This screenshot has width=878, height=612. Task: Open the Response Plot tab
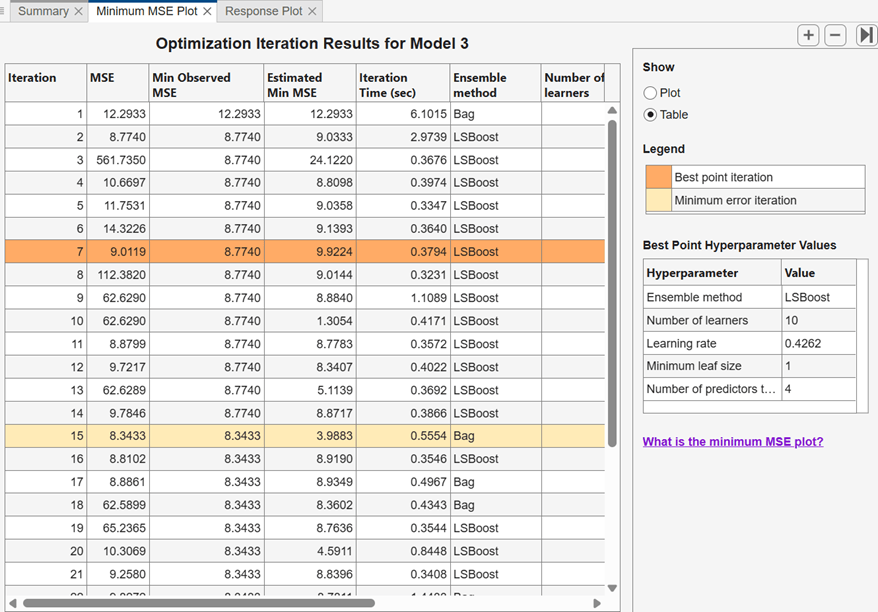pos(263,11)
